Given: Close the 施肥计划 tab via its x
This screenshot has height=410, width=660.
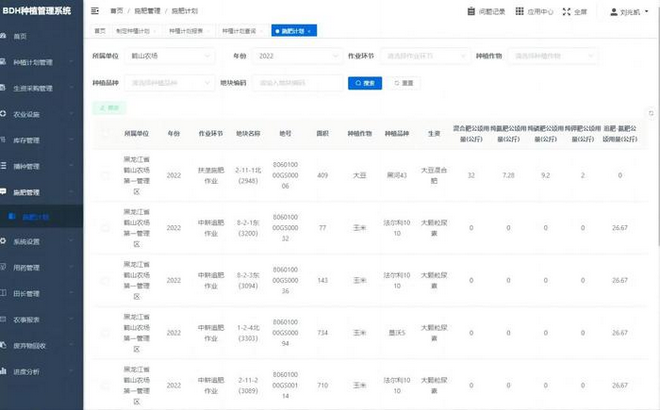Looking at the screenshot, I should click(x=310, y=31).
